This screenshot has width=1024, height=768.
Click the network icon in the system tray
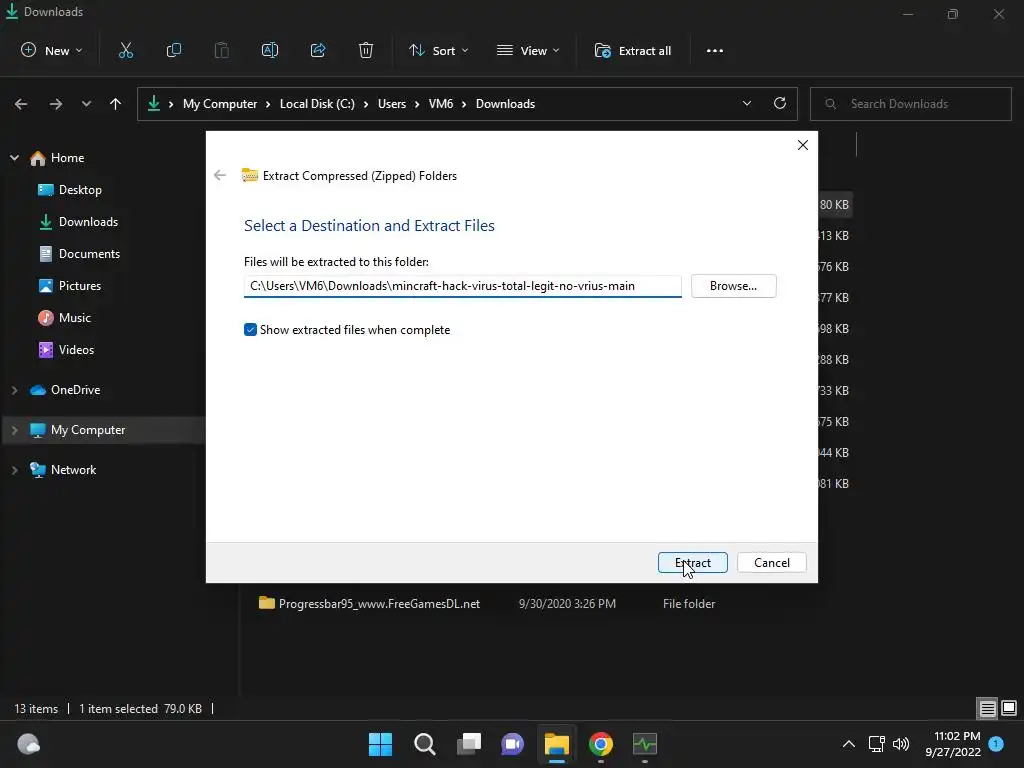pos(876,744)
